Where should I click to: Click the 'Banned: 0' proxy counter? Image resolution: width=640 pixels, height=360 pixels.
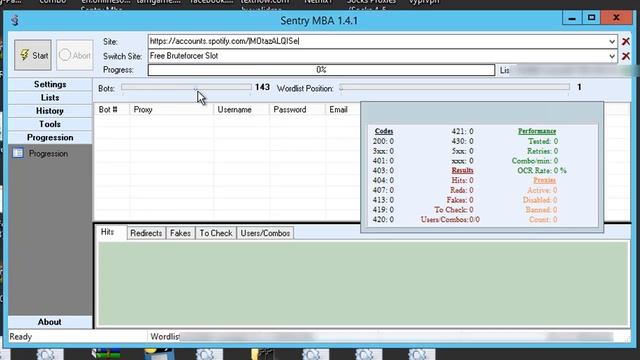541,210
